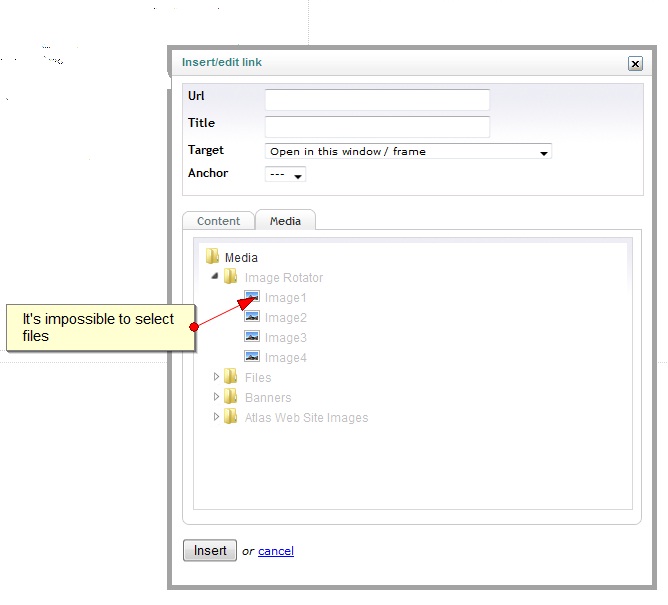Expand the Banners folder
The image size is (668, 605).
216,397
